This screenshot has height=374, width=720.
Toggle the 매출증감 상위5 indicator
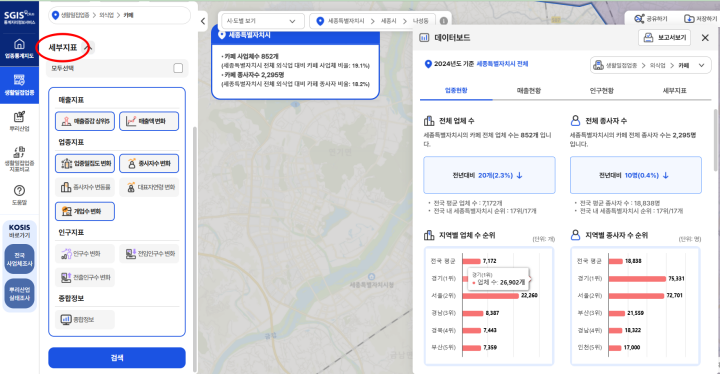click(85, 121)
